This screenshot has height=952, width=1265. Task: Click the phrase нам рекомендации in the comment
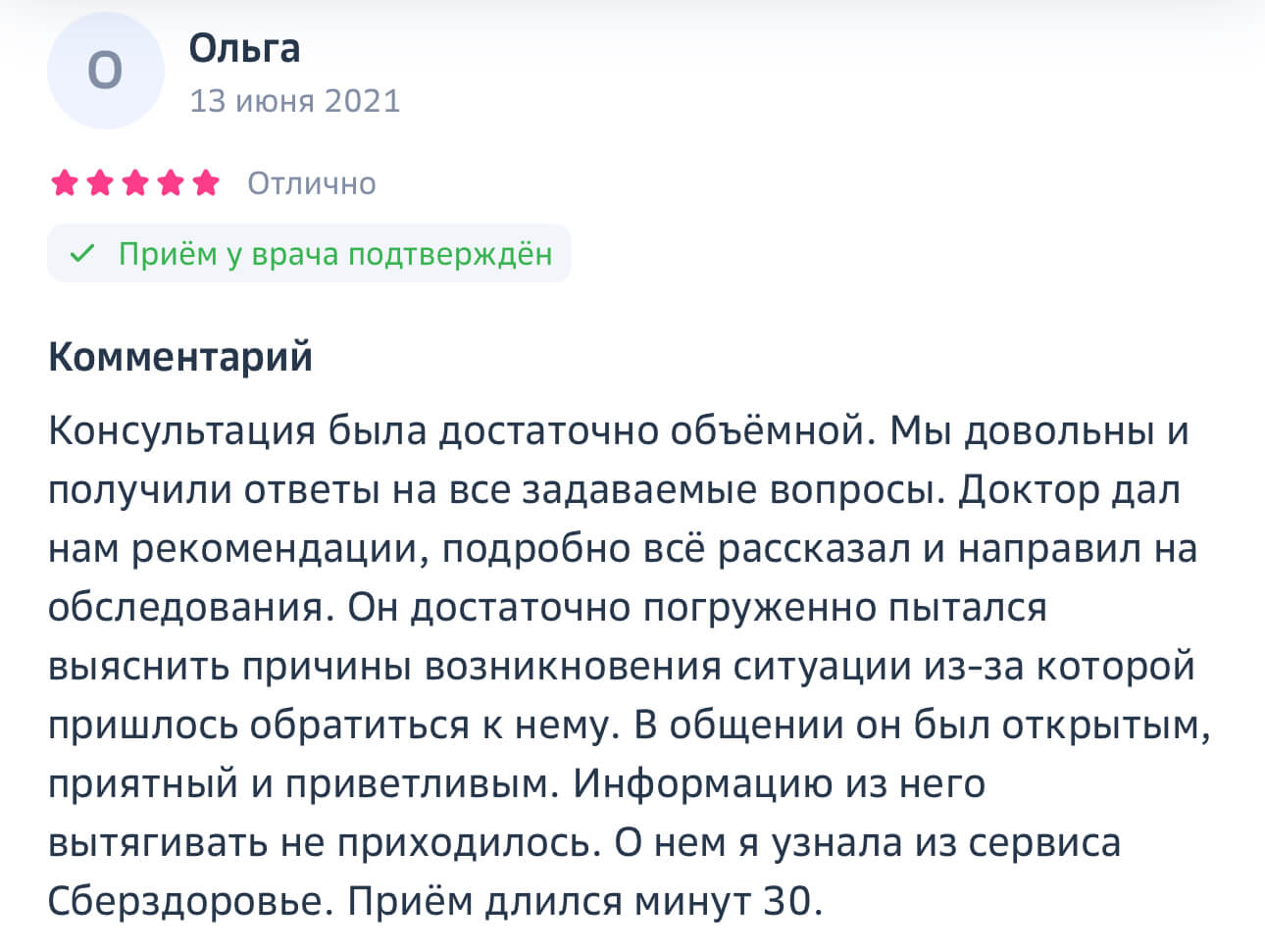(232, 549)
